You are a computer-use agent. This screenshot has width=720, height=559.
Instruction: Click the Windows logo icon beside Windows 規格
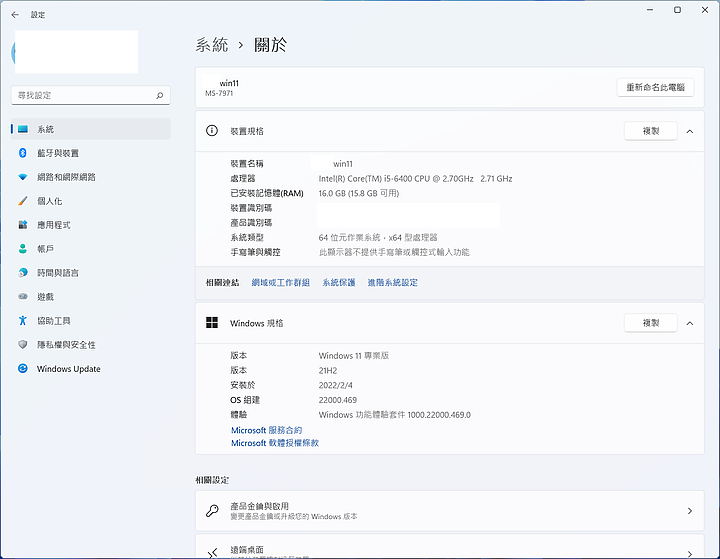(x=212, y=322)
